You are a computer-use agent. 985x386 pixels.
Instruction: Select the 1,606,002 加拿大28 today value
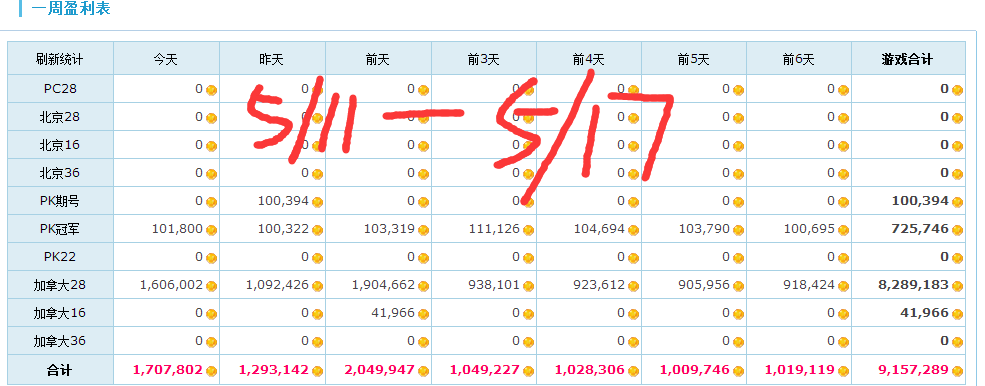tap(171, 285)
